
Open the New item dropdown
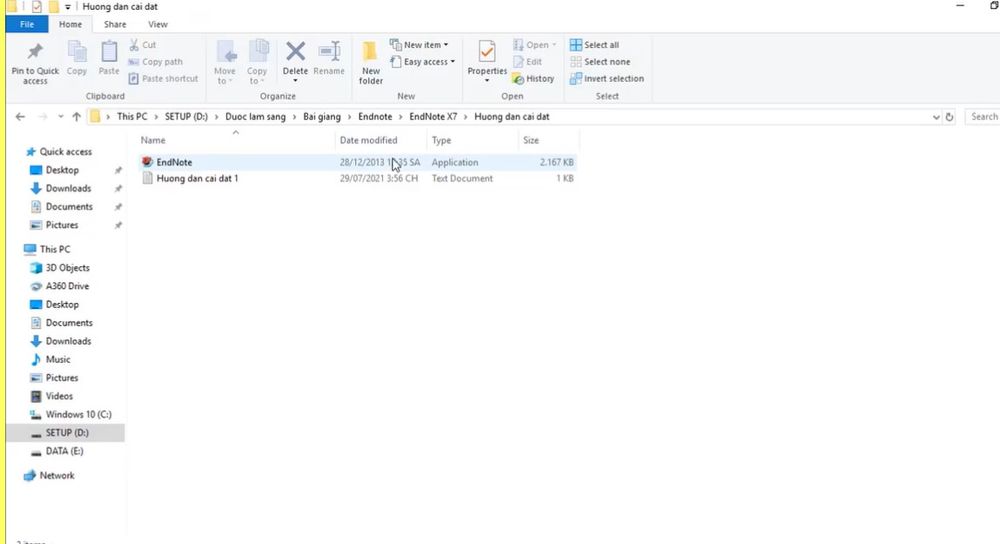pyautogui.click(x=420, y=45)
